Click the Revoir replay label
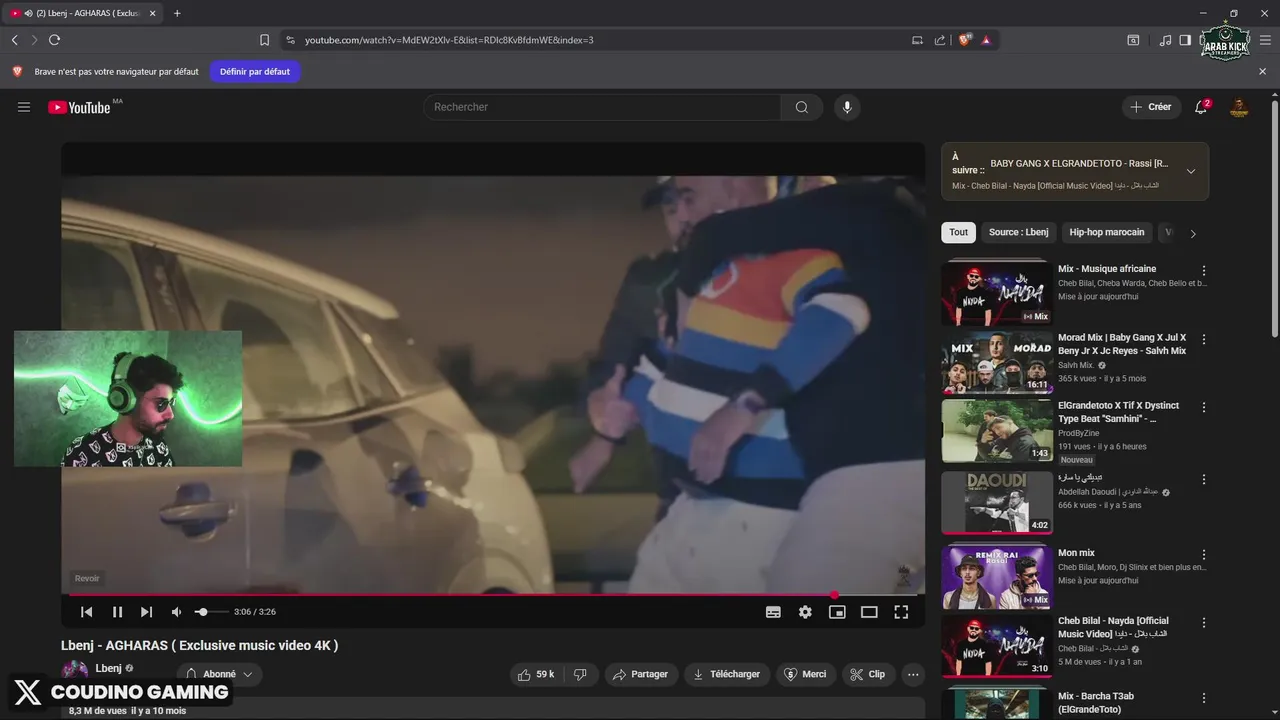This screenshot has width=1280, height=720. tap(87, 578)
